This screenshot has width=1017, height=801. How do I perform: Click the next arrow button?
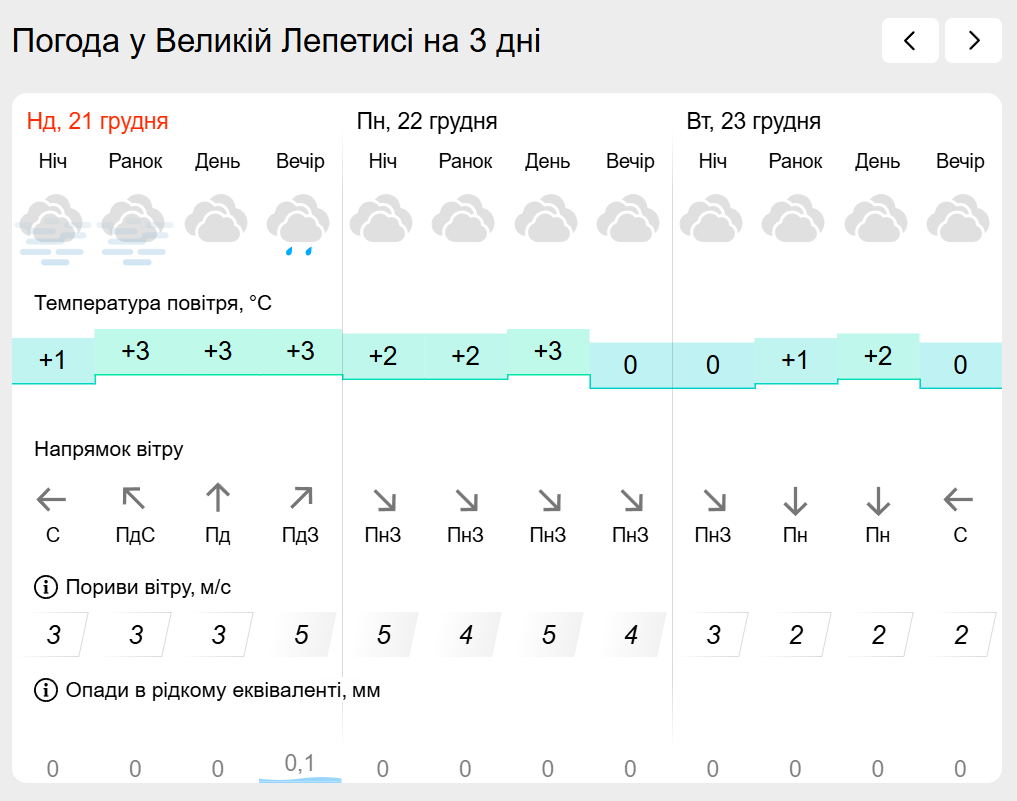[973, 41]
